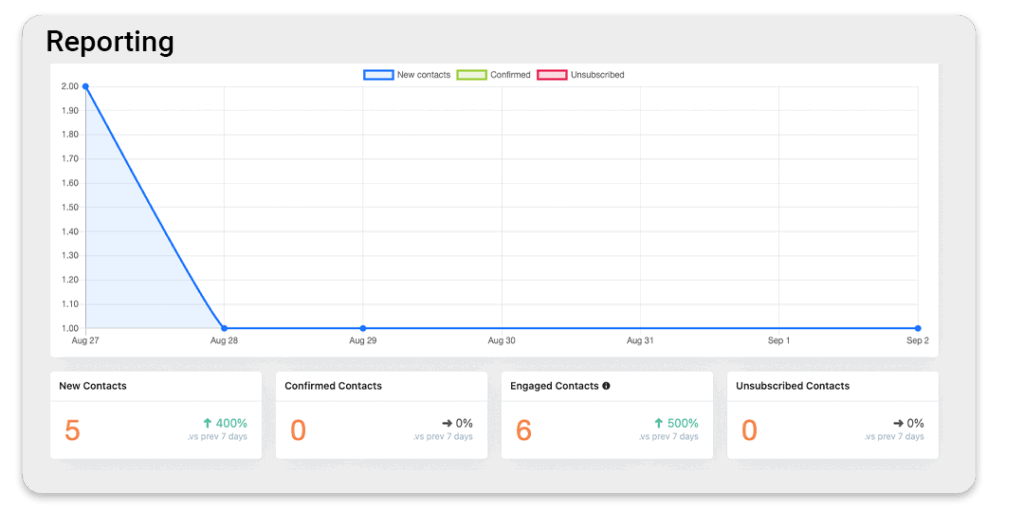The width and height of the screenshot is (1024, 512).
Task: Open the Confirmed Contacts card title
Action: click(x=333, y=386)
